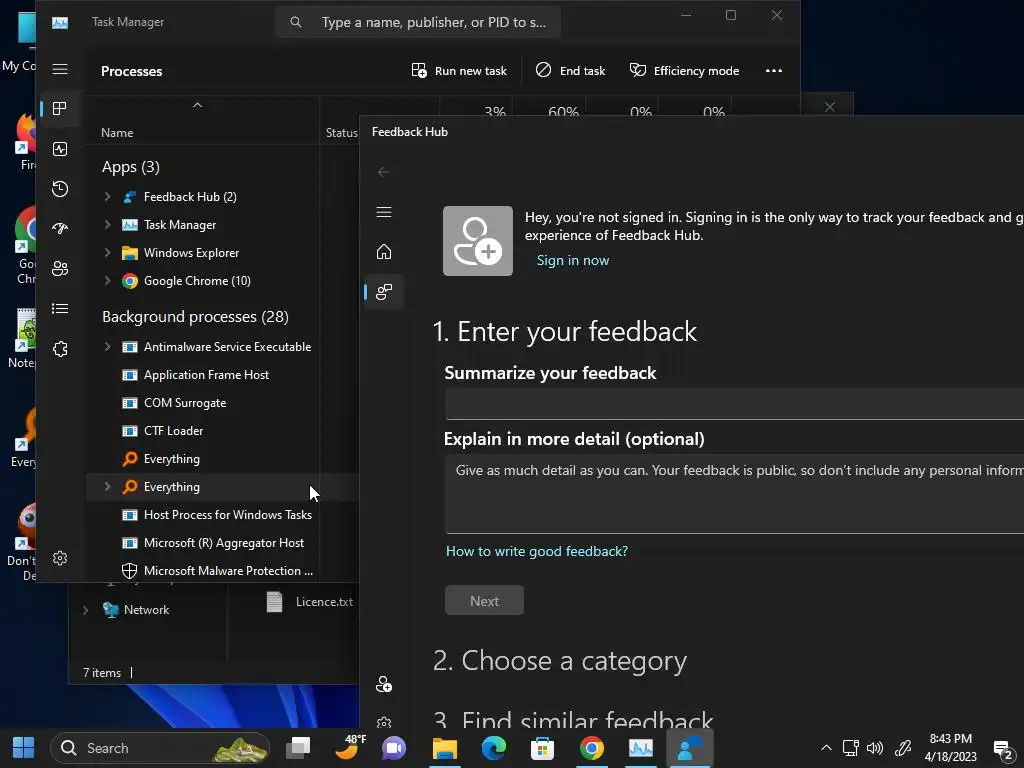Open the How to write good feedback link
Viewport: 1024px width, 768px height.
pyautogui.click(x=537, y=551)
